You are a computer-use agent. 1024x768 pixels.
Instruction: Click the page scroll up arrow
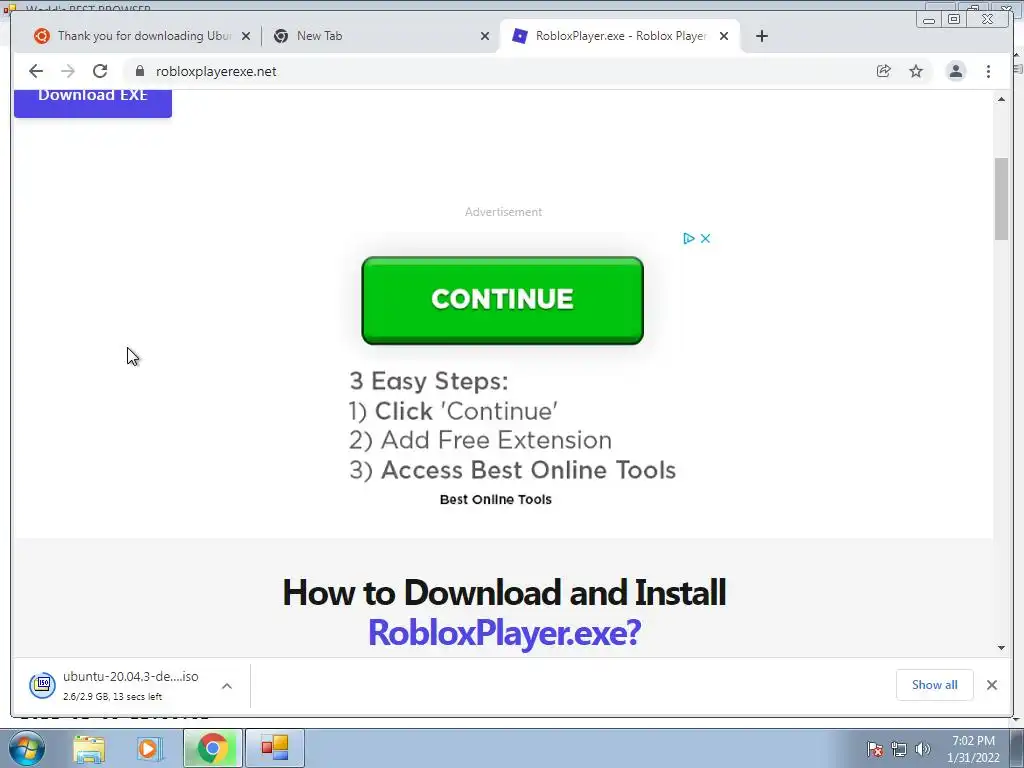click(1001, 99)
